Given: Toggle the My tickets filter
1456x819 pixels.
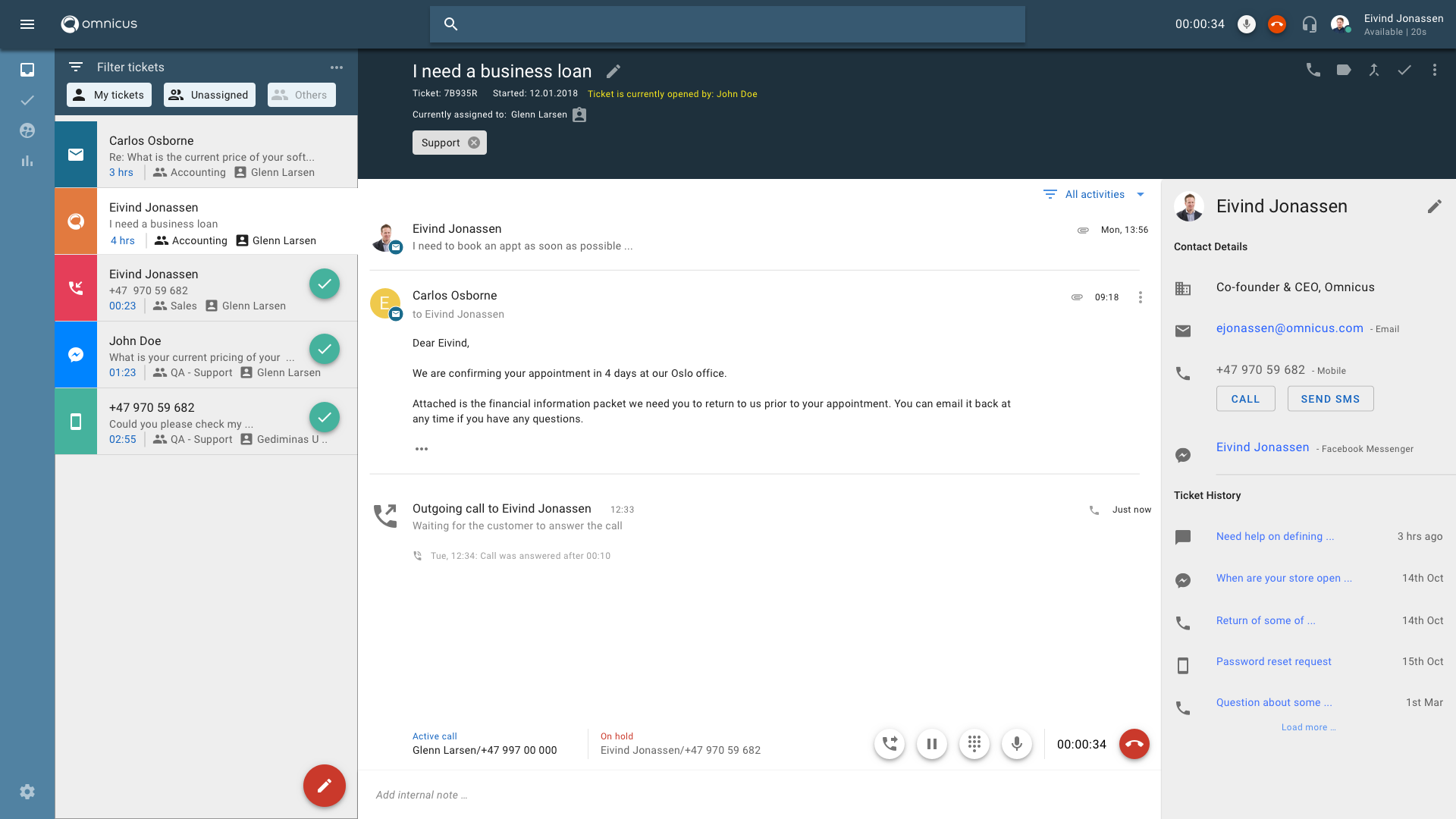Looking at the screenshot, I should pos(108,95).
